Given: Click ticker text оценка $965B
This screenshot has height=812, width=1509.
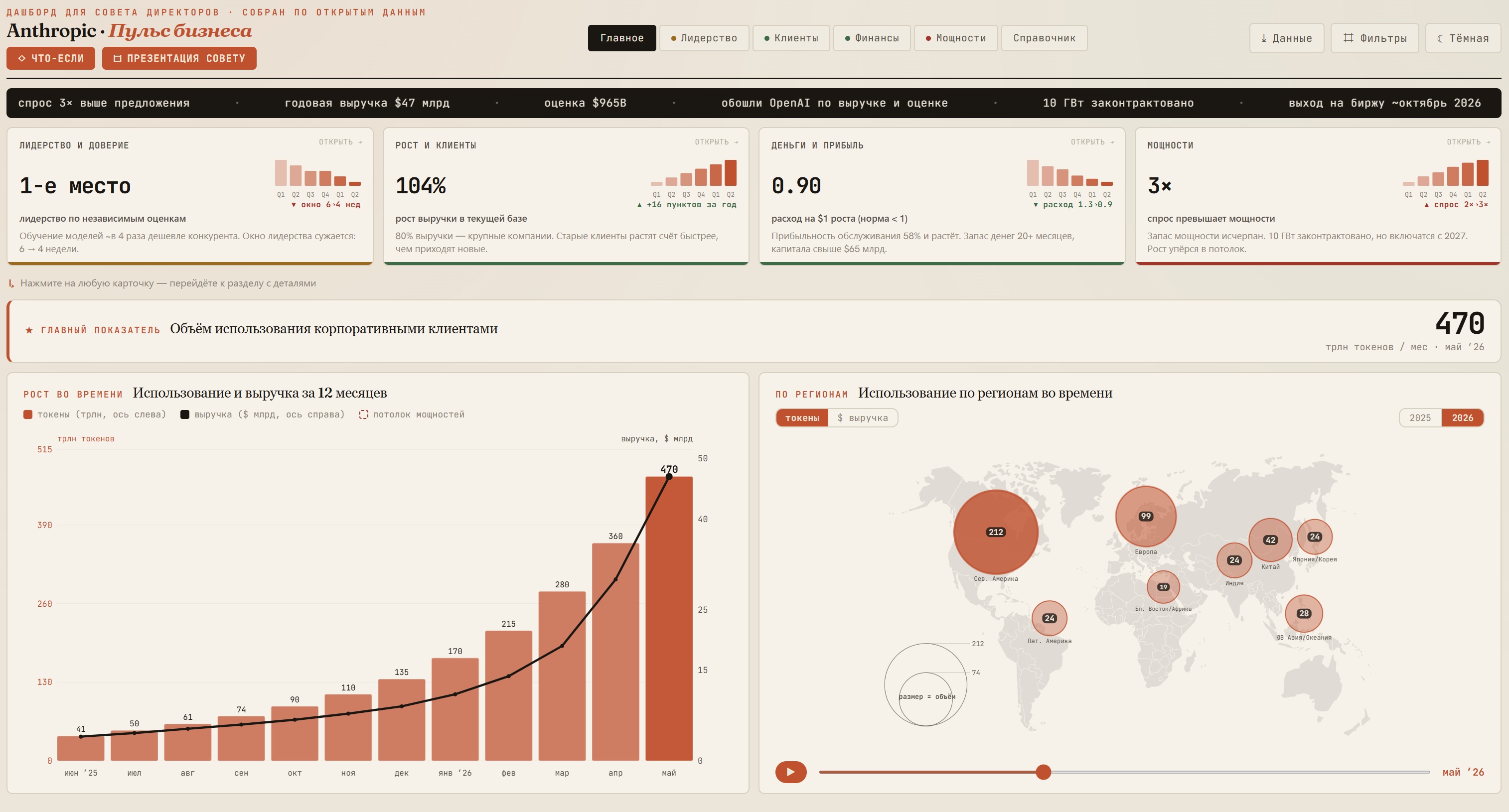Looking at the screenshot, I should (585, 103).
